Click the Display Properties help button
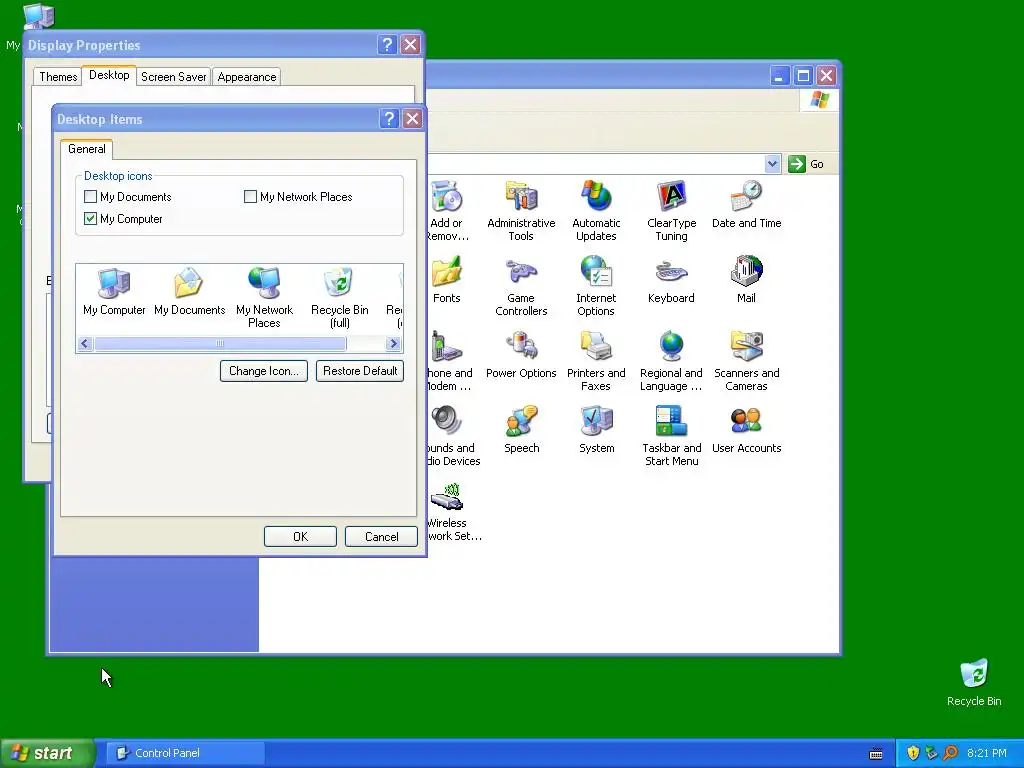Image resolution: width=1024 pixels, height=768 pixels. 387,44
